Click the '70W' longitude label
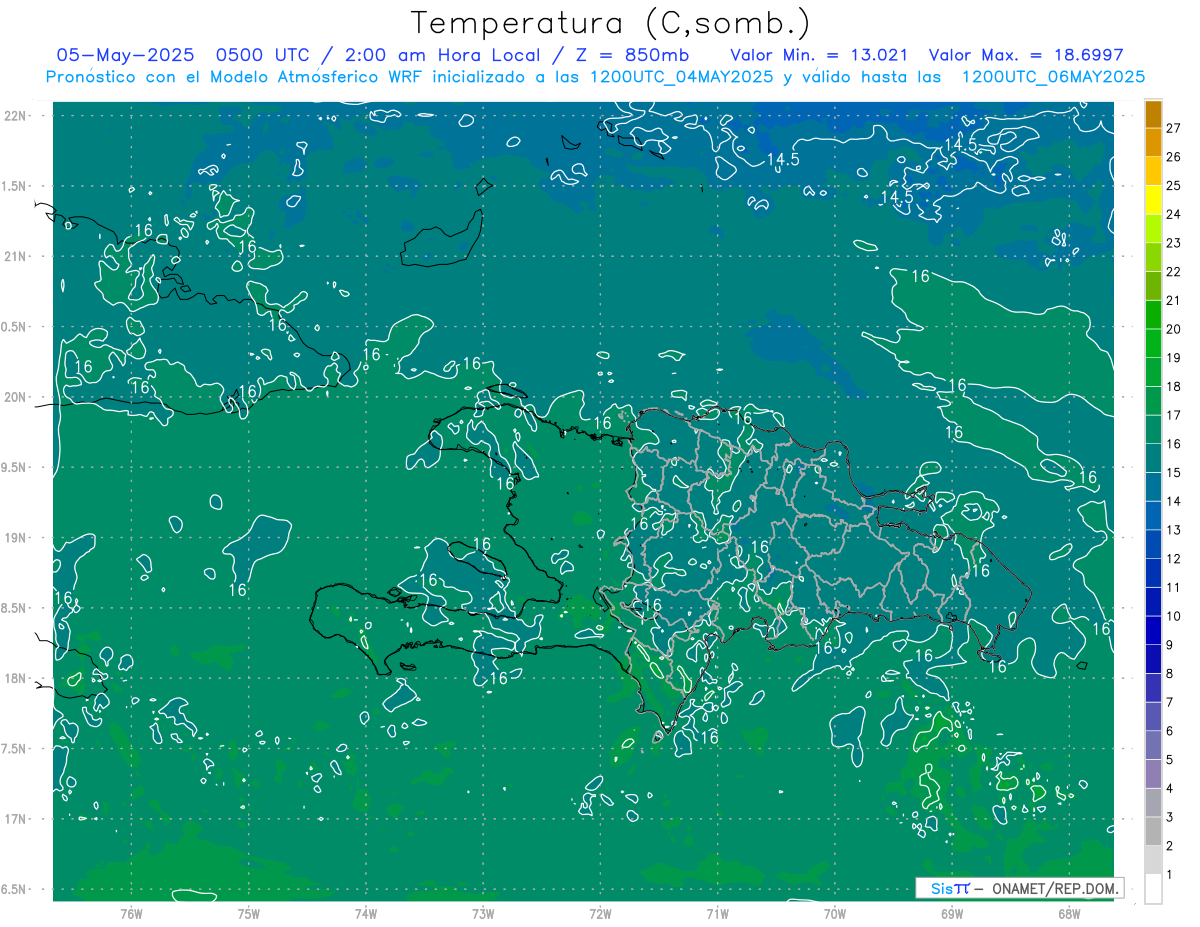This screenshot has width=1200, height=927. coord(835,913)
